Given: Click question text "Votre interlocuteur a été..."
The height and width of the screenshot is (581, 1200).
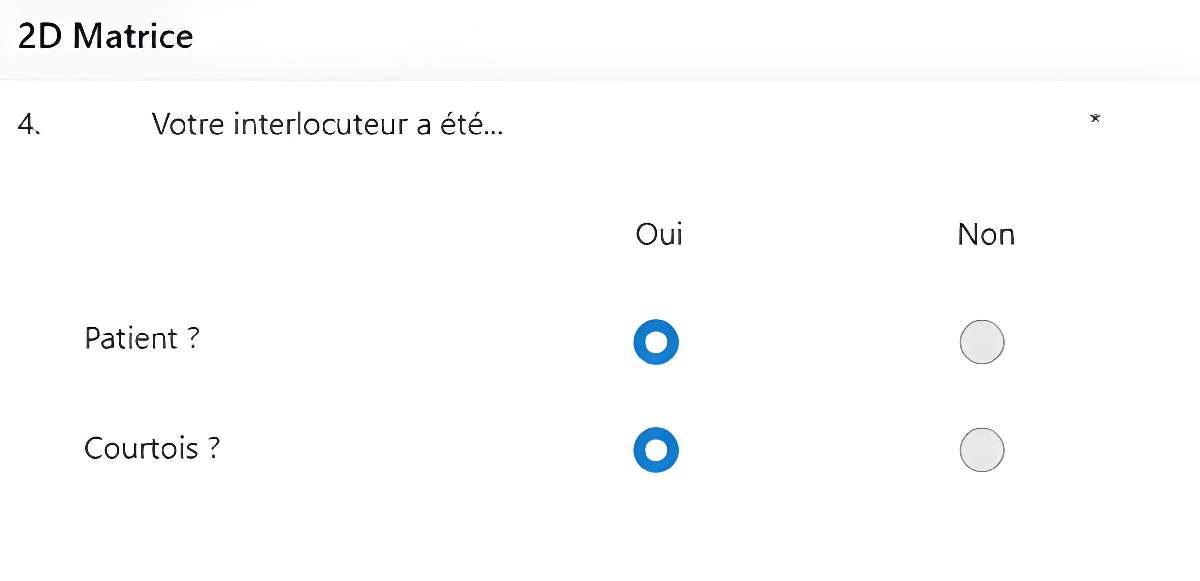Looking at the screenshot, I should coord(326,125).
